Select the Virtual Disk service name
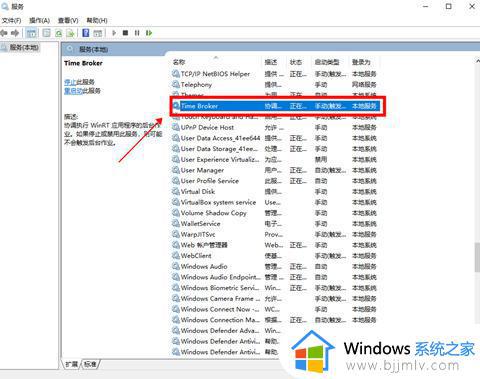Screen dimensions: 480x379 [198, 192]
